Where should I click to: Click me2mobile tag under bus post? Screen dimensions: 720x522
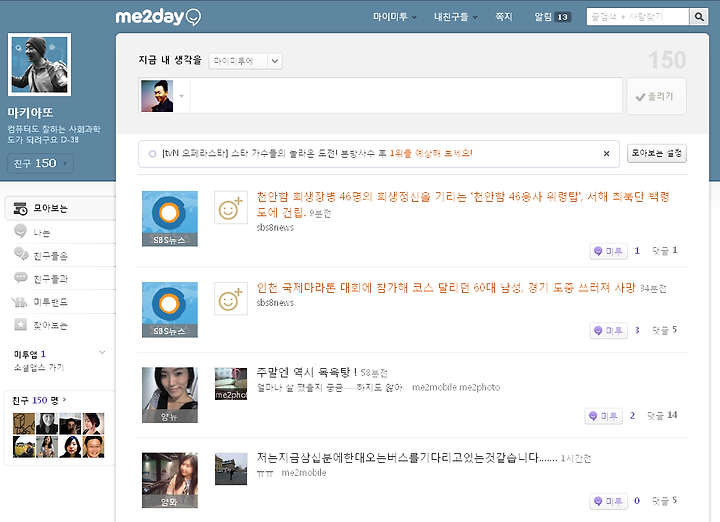pyautogui.click(x=304, y=473)
